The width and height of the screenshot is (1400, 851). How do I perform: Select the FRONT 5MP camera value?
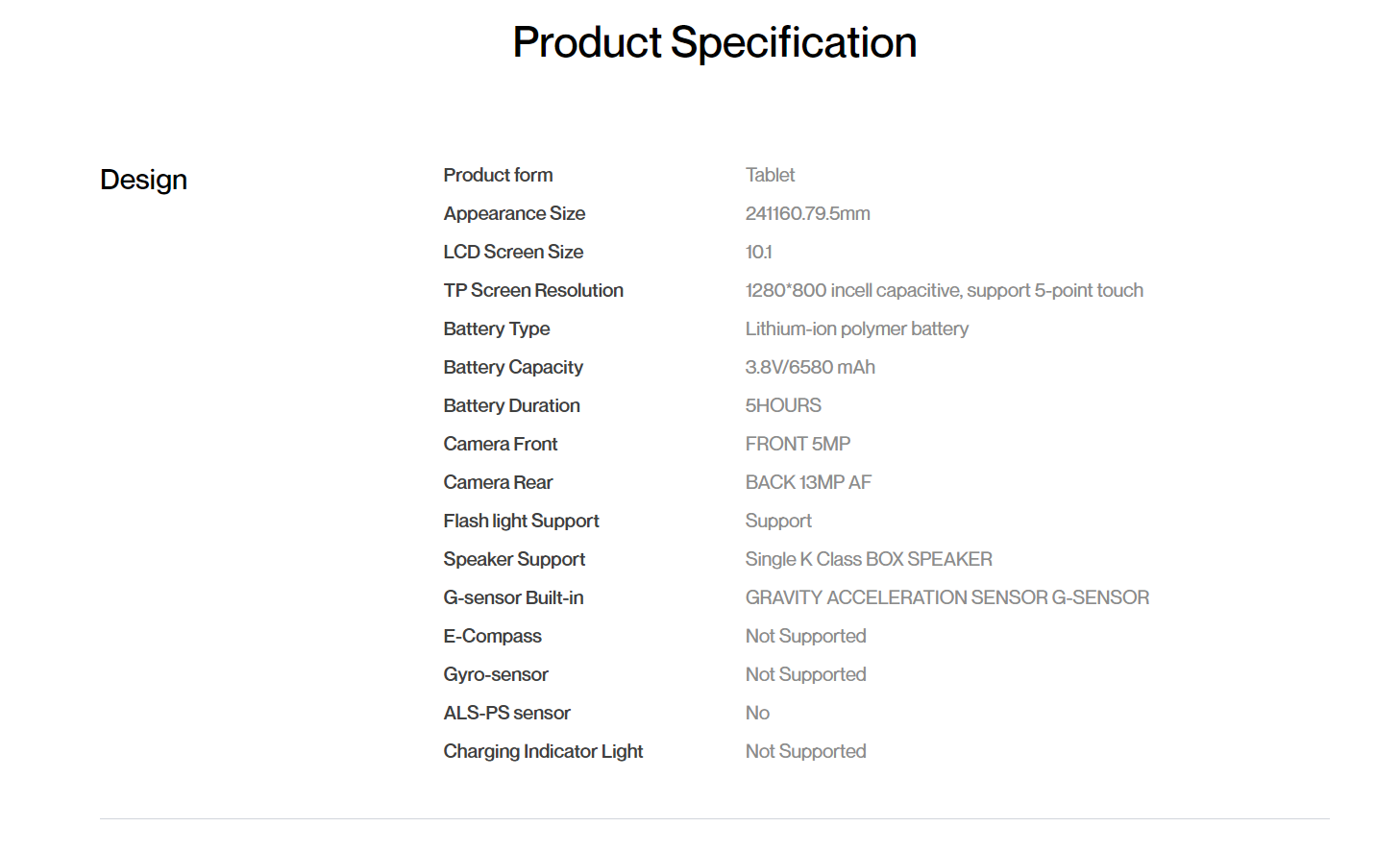tap(798, 444)
